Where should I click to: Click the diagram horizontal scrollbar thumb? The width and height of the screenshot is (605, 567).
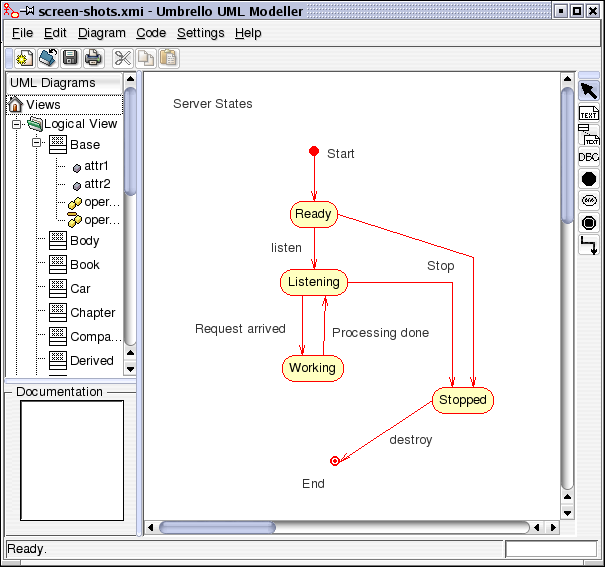(x=217, y=527)
